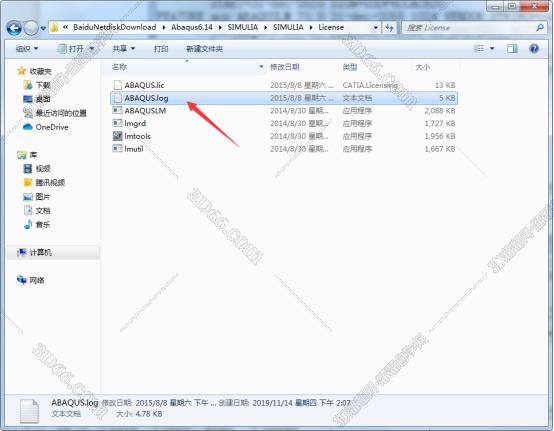Open the 共享 menu
554x431 pixels.
[123, 48]
